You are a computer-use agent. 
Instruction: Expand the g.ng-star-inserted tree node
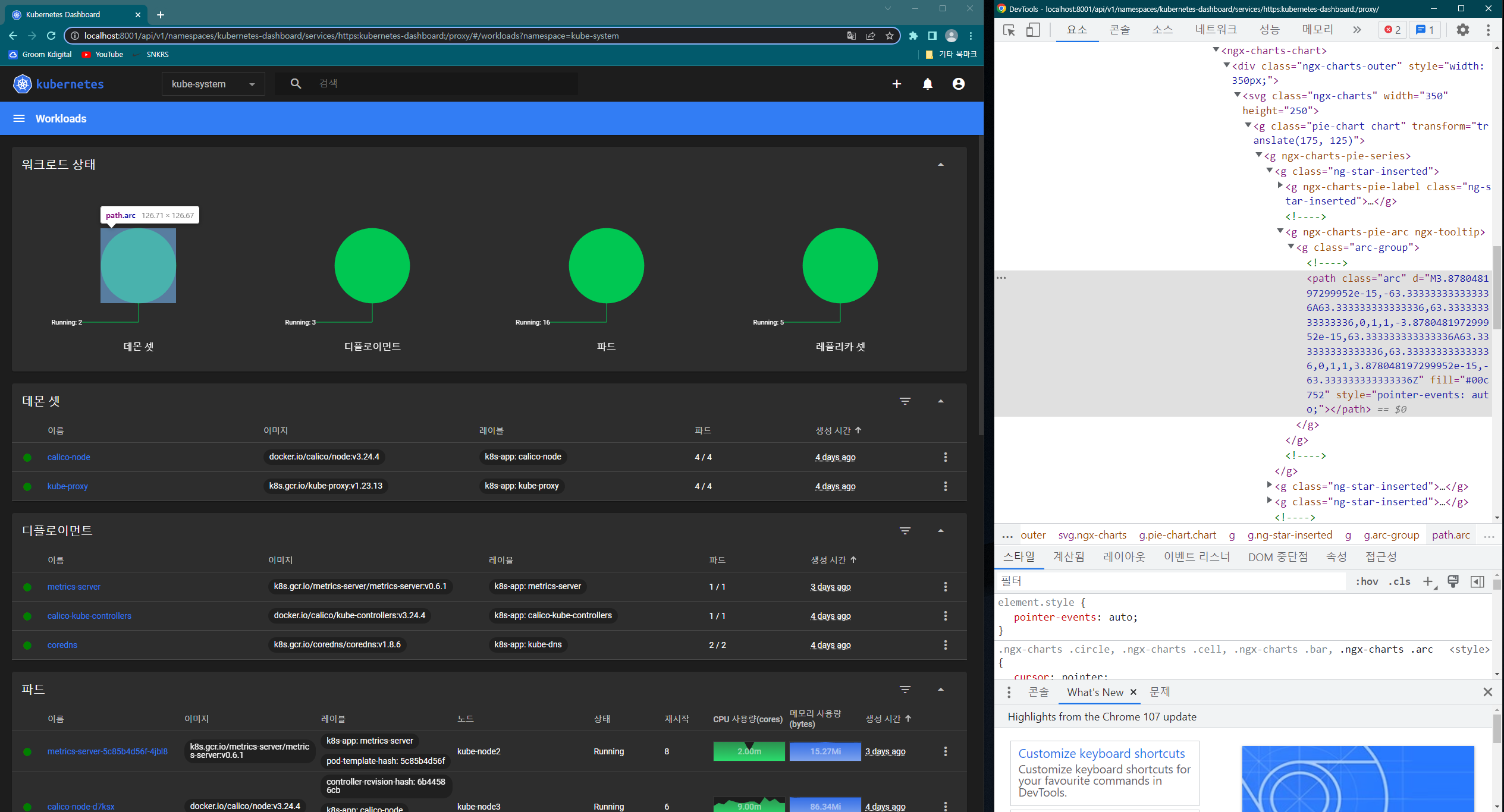pos(1269,486)
